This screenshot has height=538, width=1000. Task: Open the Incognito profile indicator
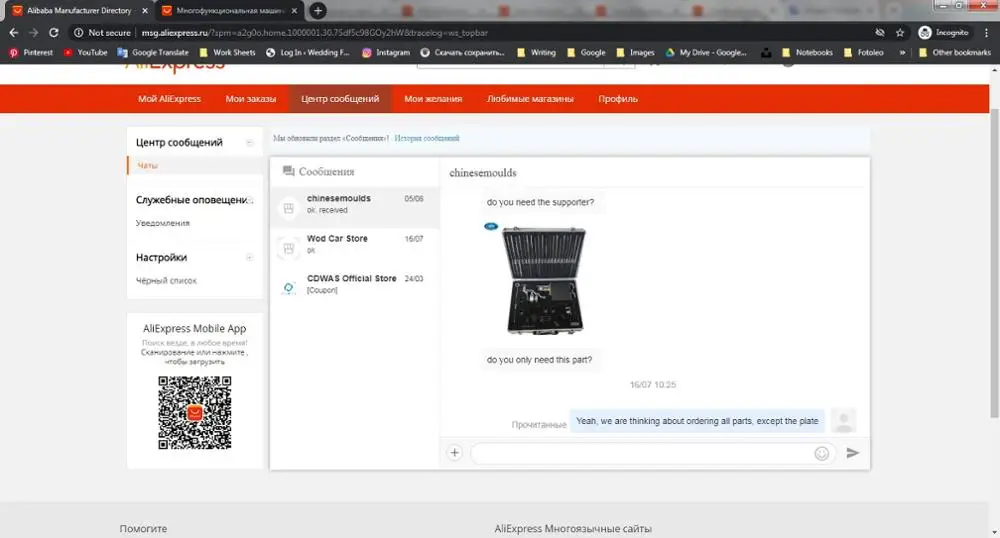click(x=944, y=33)
